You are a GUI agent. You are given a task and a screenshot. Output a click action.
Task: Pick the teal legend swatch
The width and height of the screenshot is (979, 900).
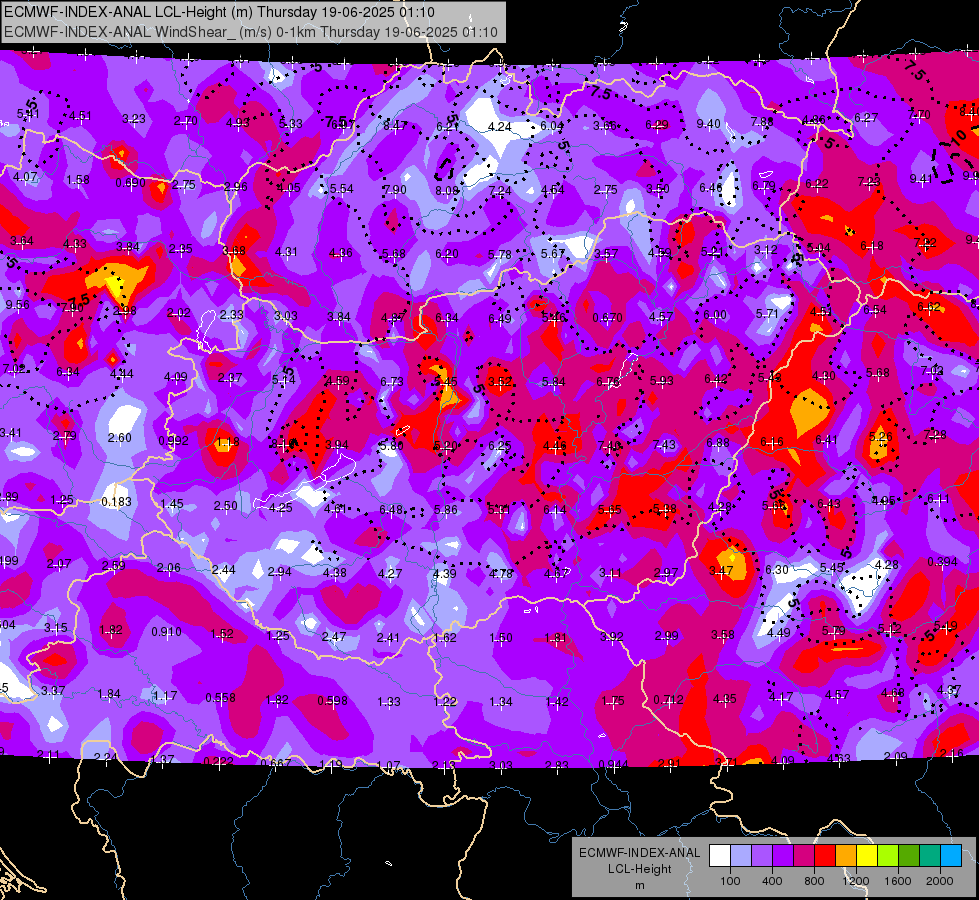tap(930, 855)
